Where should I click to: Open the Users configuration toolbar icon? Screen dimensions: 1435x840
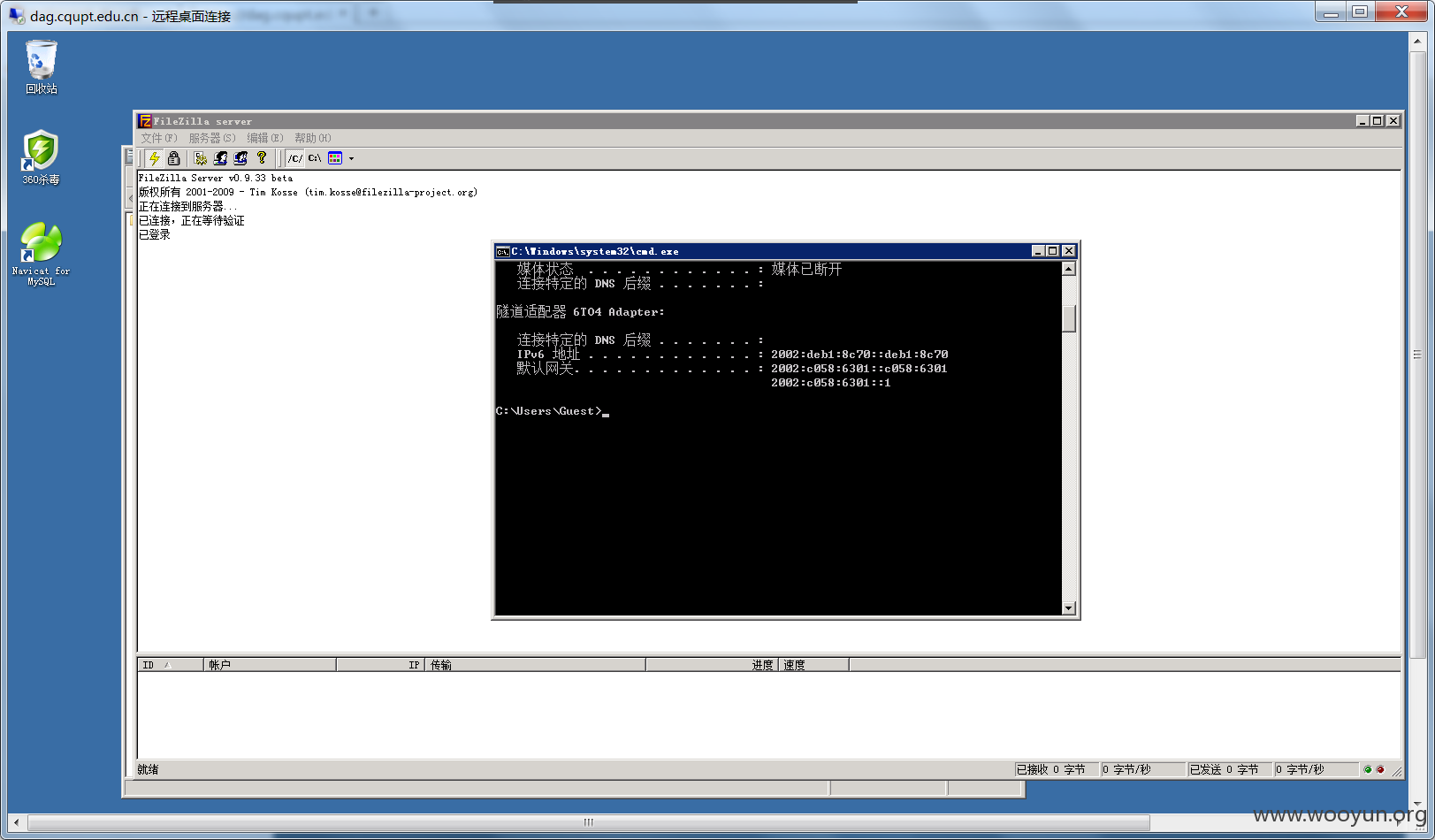pyautogui.click(x=221, y=158)
